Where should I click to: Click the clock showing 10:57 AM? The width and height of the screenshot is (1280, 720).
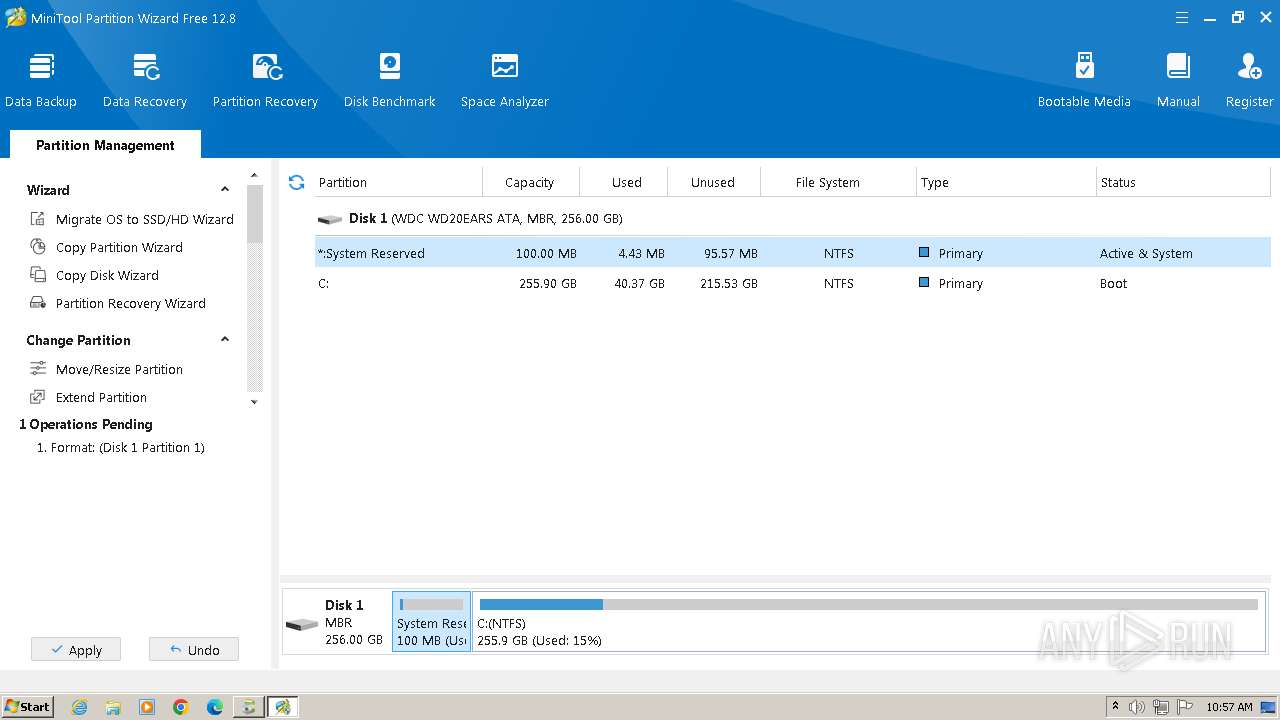coord(1229,707)
